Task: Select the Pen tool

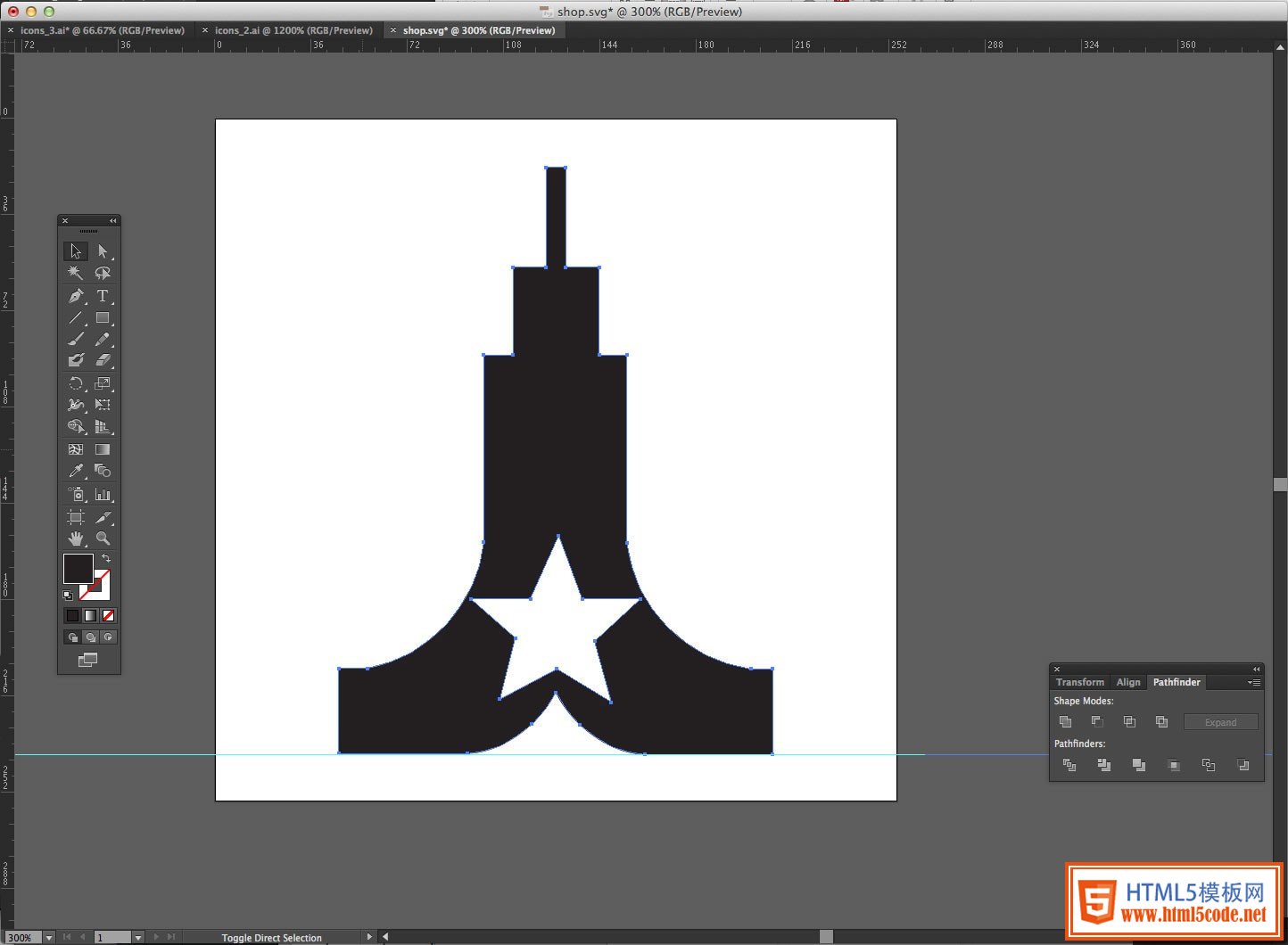Action: click(76, 296)
